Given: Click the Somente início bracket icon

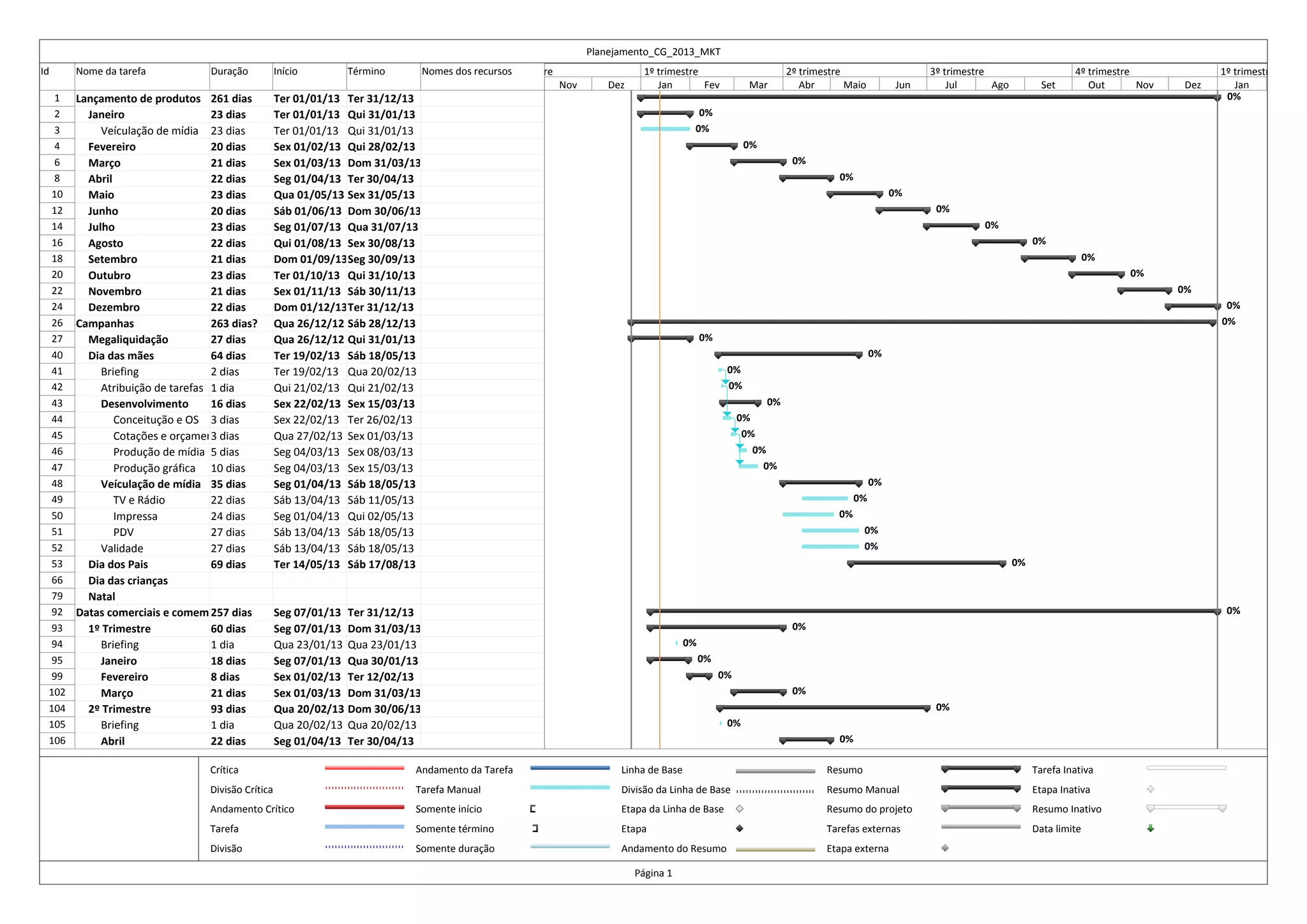Looking at the screenshot, I should tap(533, 808).
